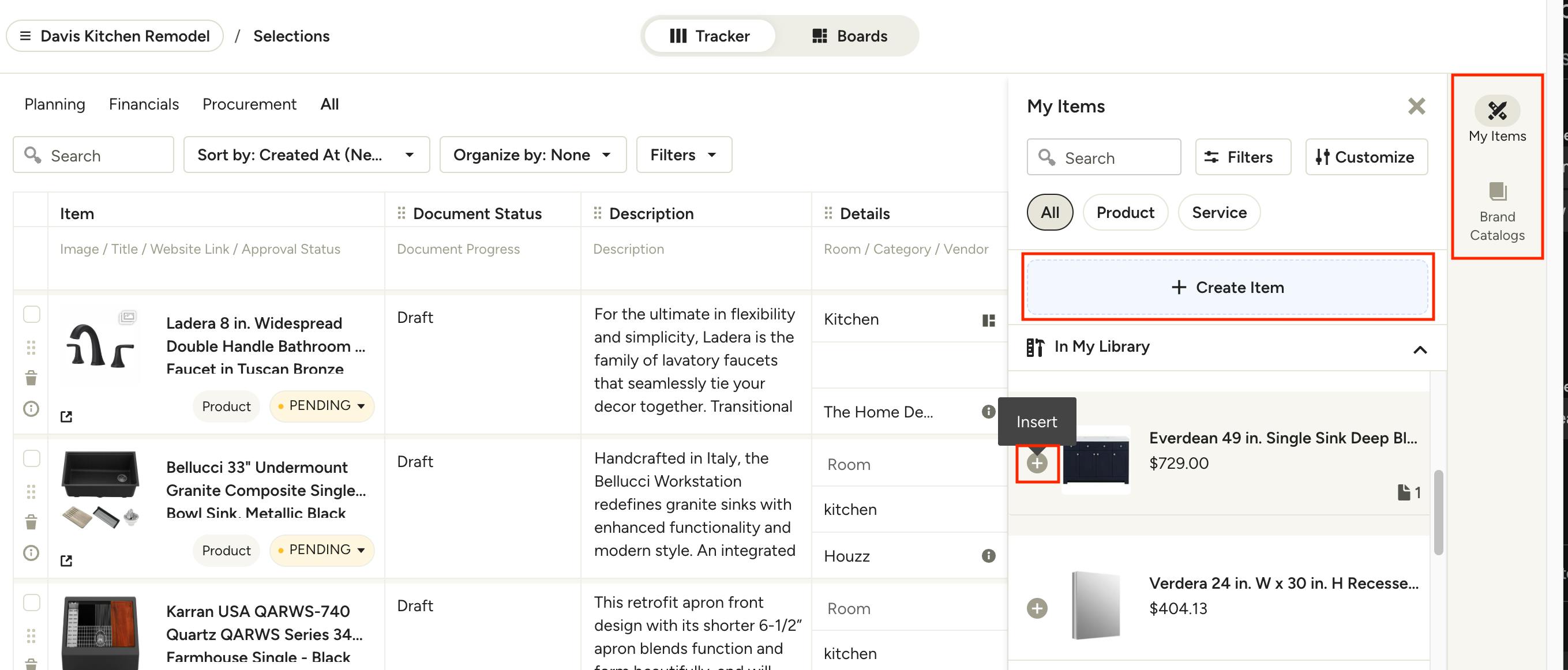Image resolution: width=1568 pixels, height=670 pixels.
Task: Click Product tag on Ladera faucet
Action: point(226,406)
